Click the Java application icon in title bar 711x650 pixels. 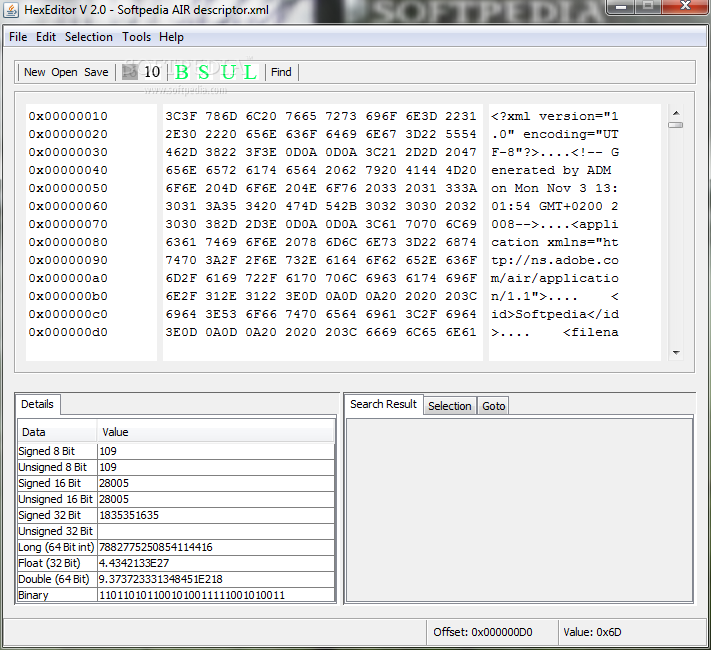11,10
